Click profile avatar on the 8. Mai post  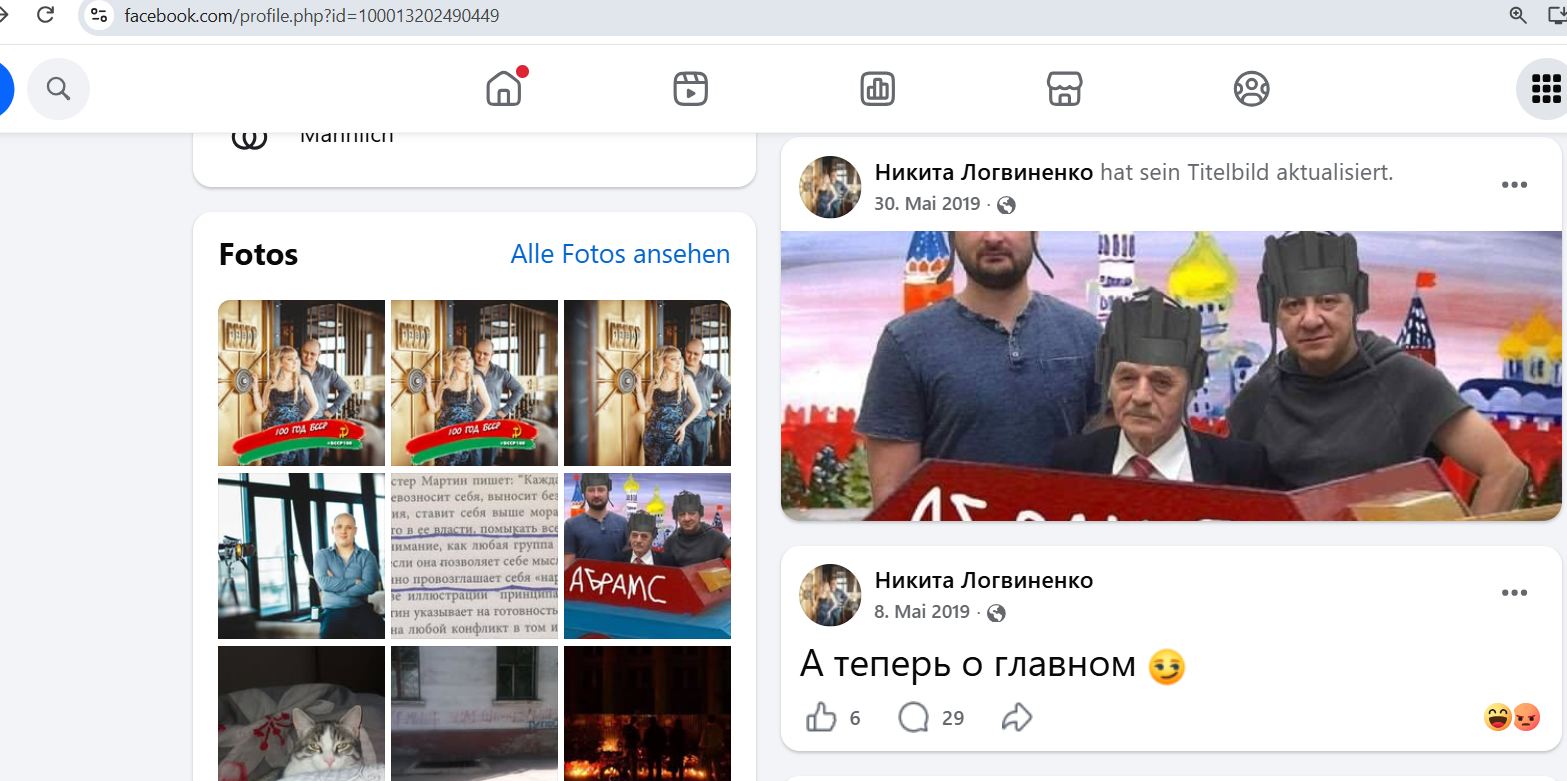(830, 595)
